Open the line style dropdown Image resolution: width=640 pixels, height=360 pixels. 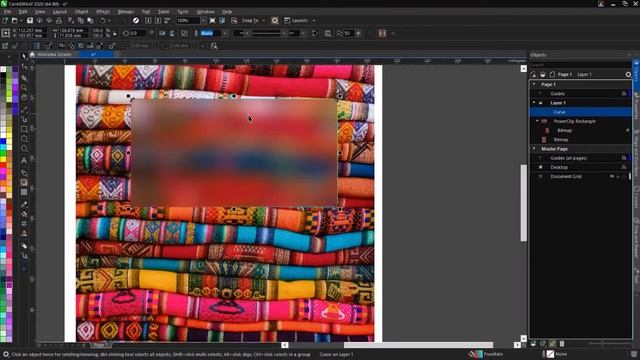coord(284,33)
